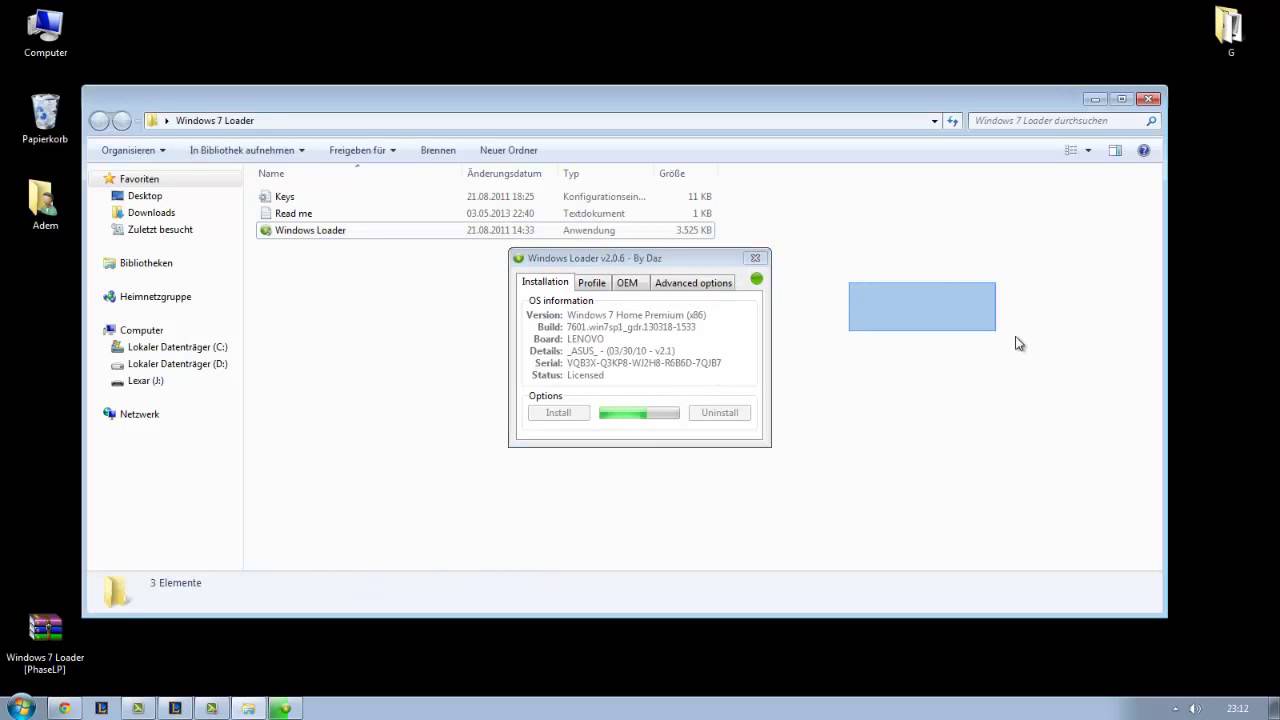
Task: Open Lokaler Datenträger (C:)
Action: pos(177,347)
